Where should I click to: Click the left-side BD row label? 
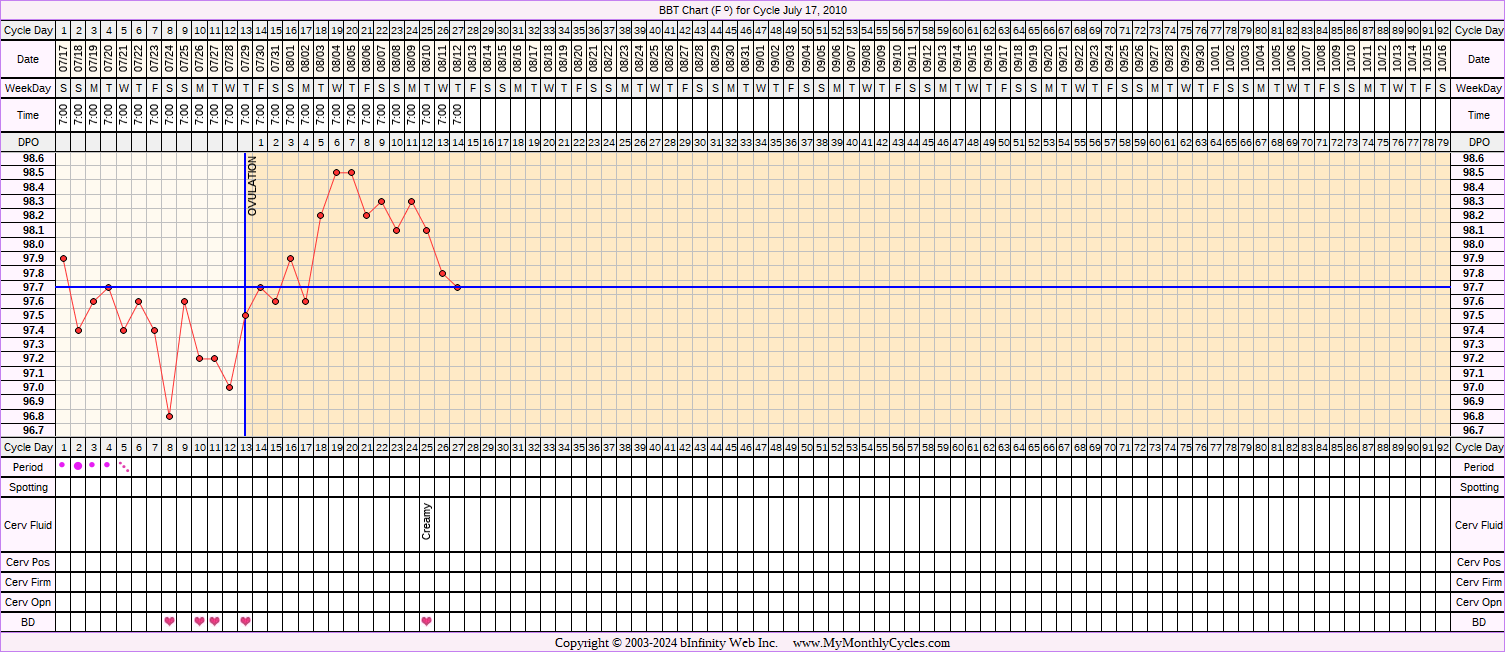(28, 622)
